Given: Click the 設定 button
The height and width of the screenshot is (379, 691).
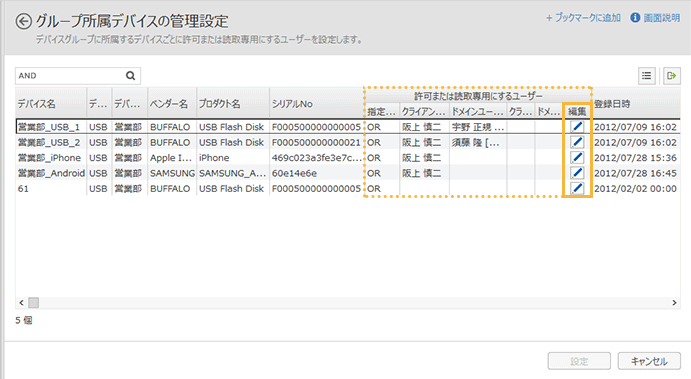Looking at the screenshot, I should (x=579, y=361).
